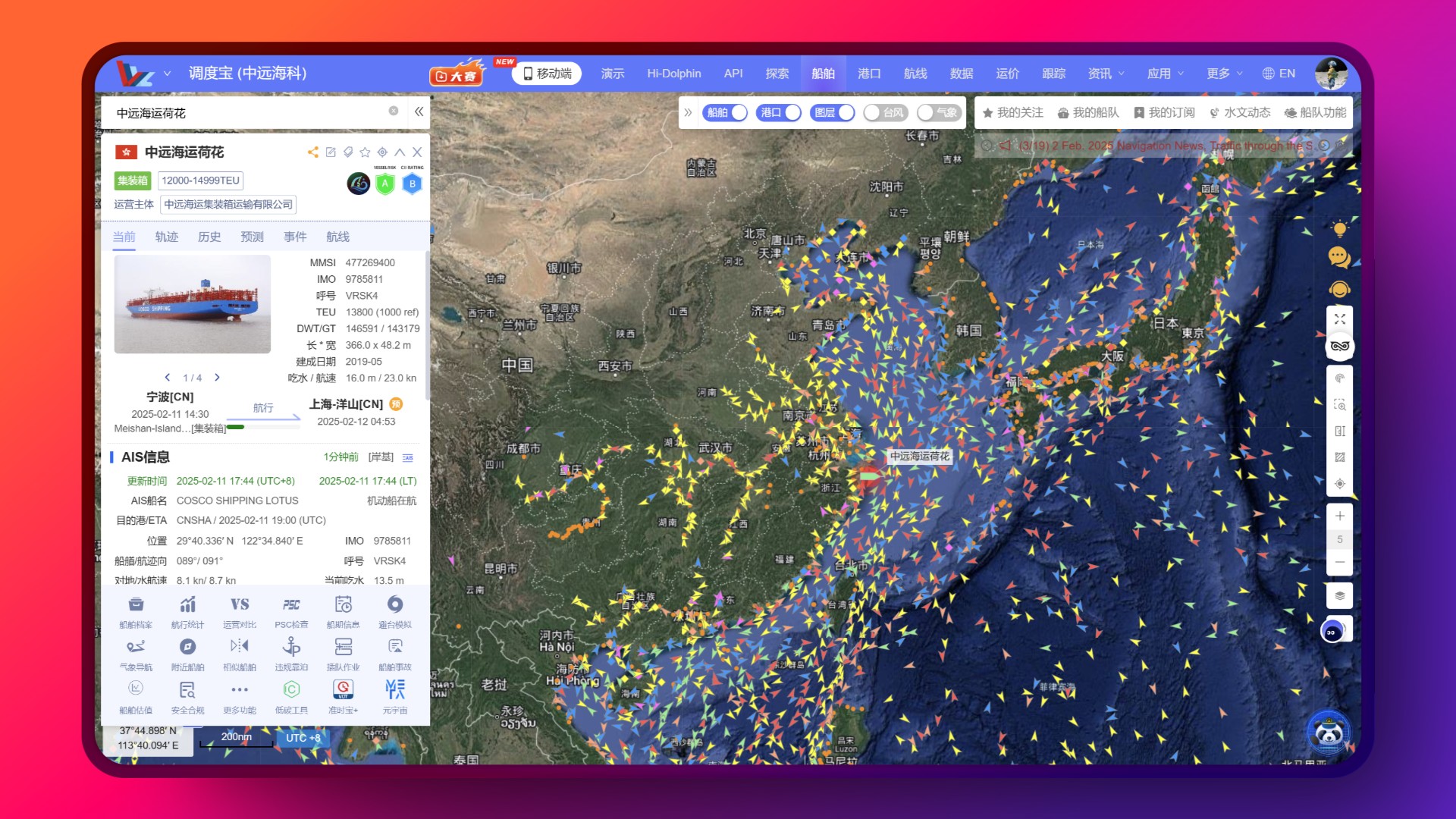
Task: Switch to the 预测 tab
Action: pos(253,237)
